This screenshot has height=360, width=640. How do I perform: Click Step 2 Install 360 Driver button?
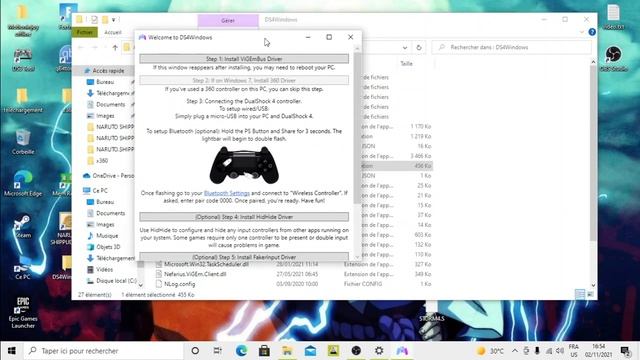[244, 80]
